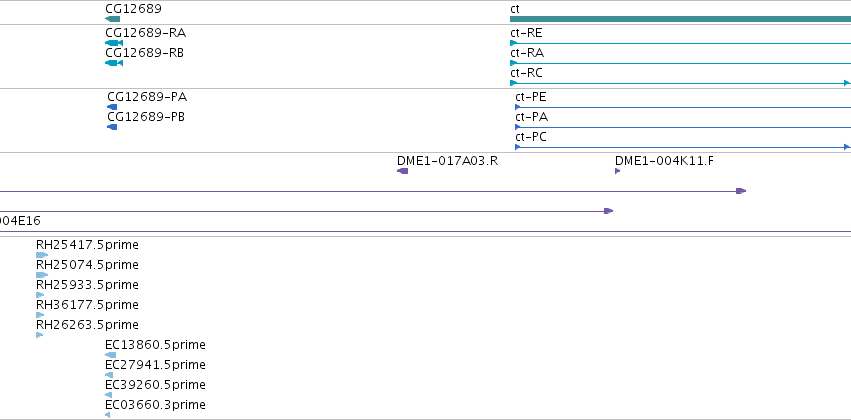Click the EC39260.5prime EST glyph

tap(109, 395)
